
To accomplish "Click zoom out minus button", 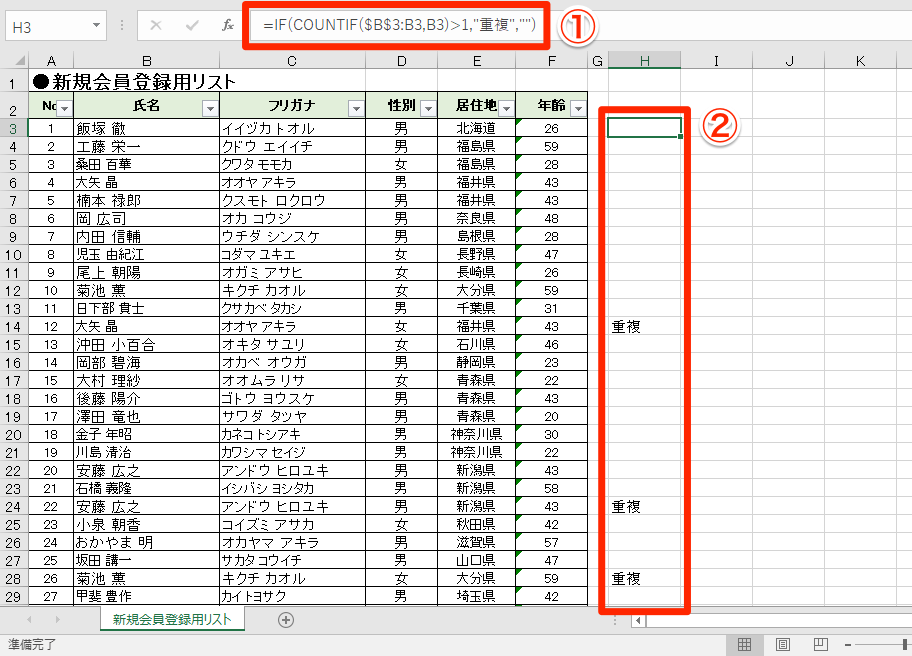I will (848, 644).
